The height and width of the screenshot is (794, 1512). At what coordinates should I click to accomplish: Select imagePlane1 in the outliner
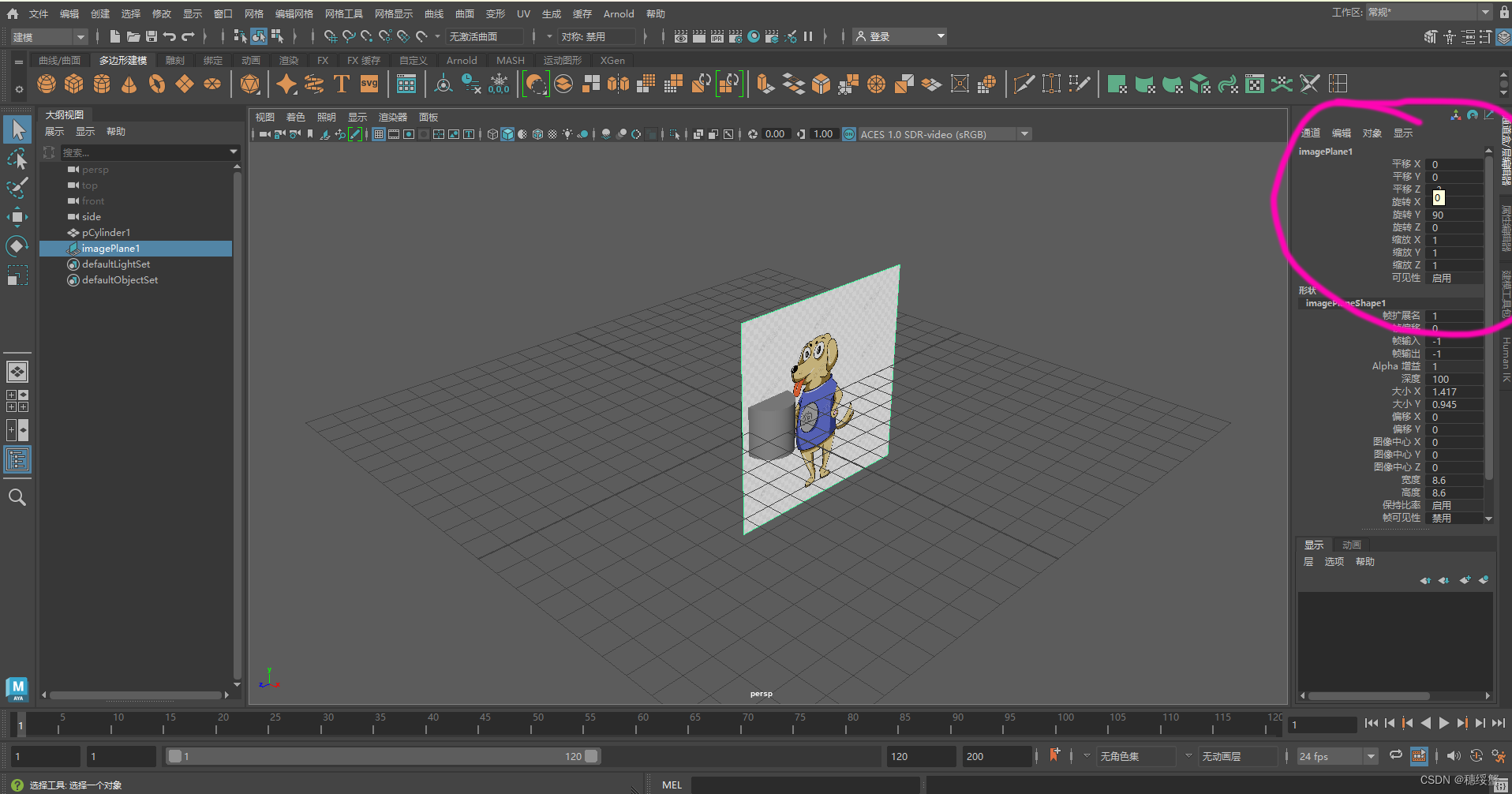(x=136, y=249)
